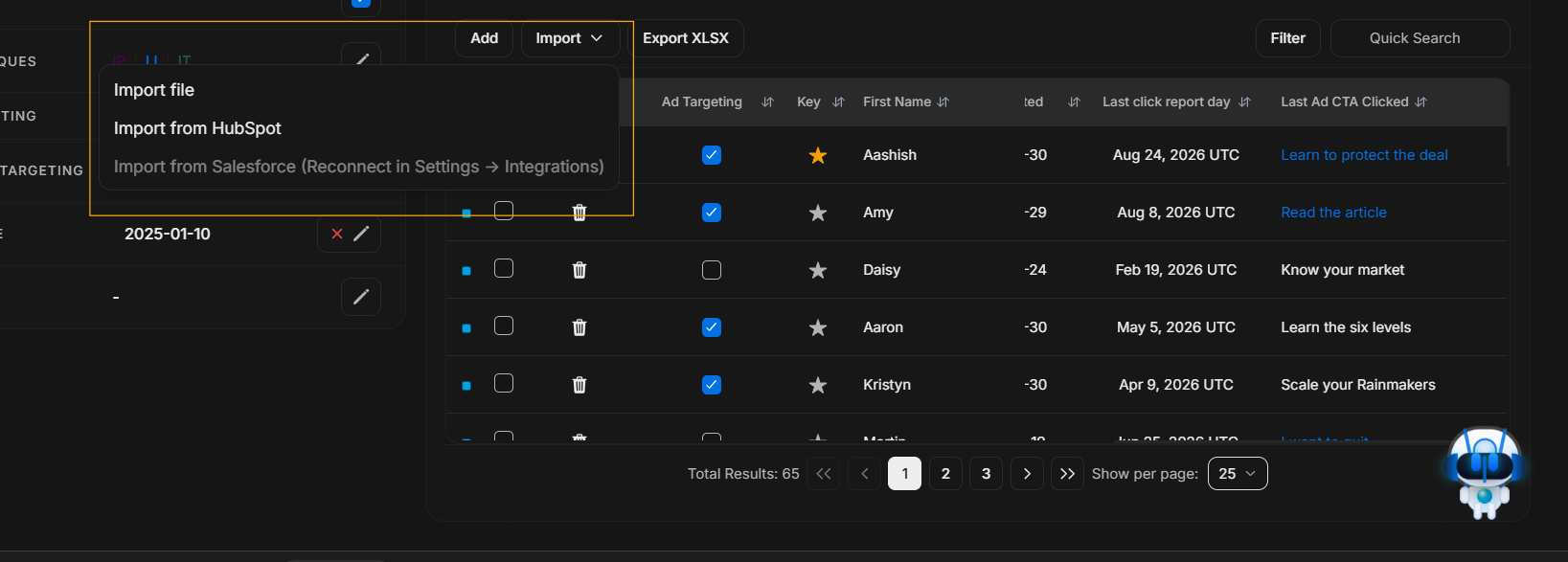
Task: Delete the Aaron row with trash icon
Action: (x=579, y=327)
